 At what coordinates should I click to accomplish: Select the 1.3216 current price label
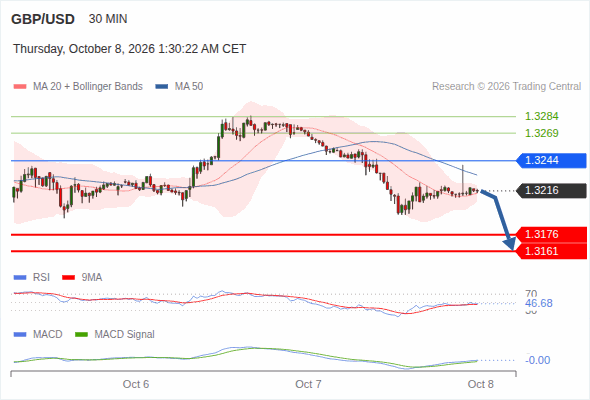click(x=551, y=190)
